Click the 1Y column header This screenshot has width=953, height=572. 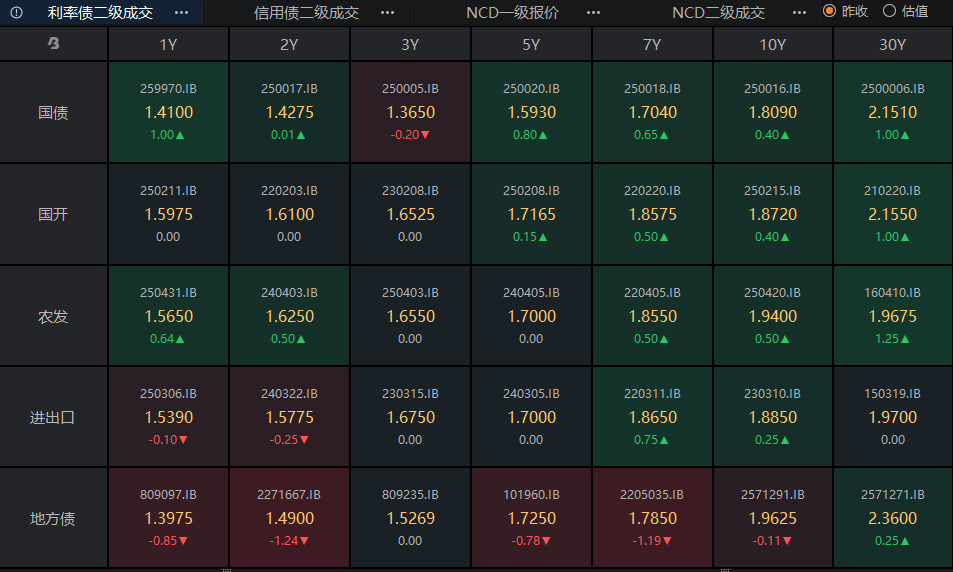click(168, 44)
